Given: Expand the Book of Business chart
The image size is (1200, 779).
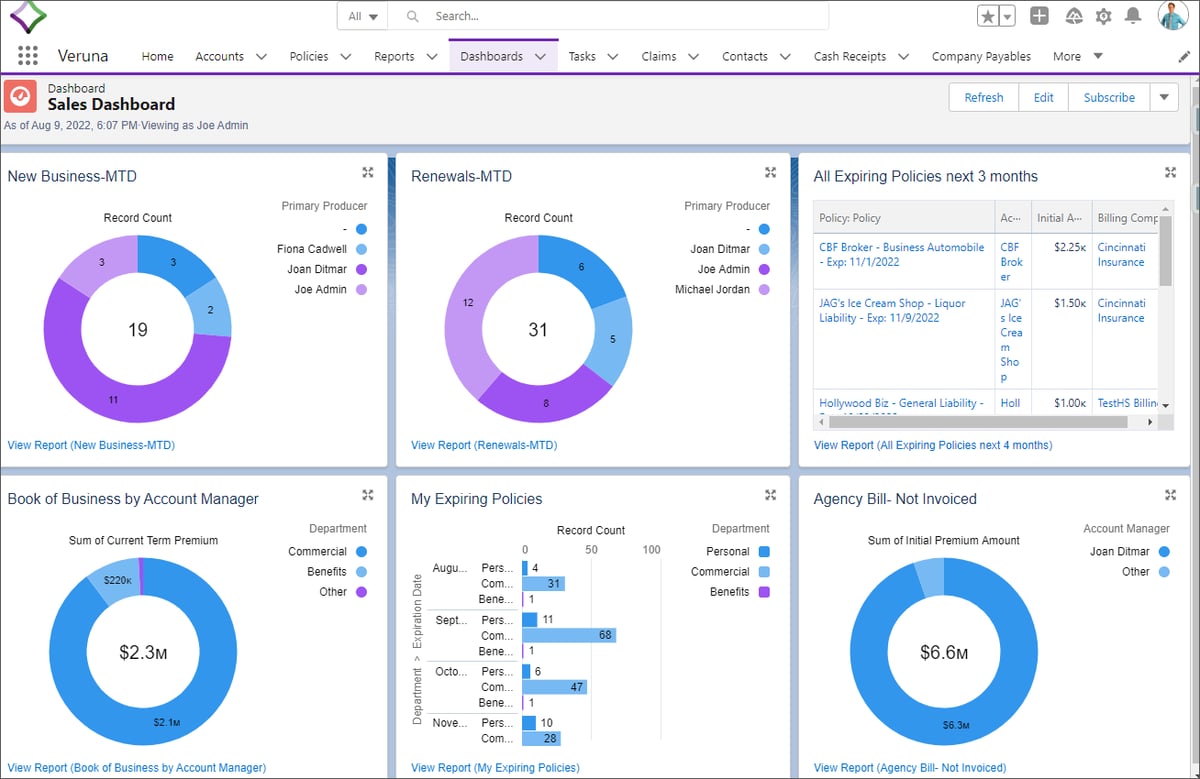Looking at the screenshot, I should (x=367, y=495).
